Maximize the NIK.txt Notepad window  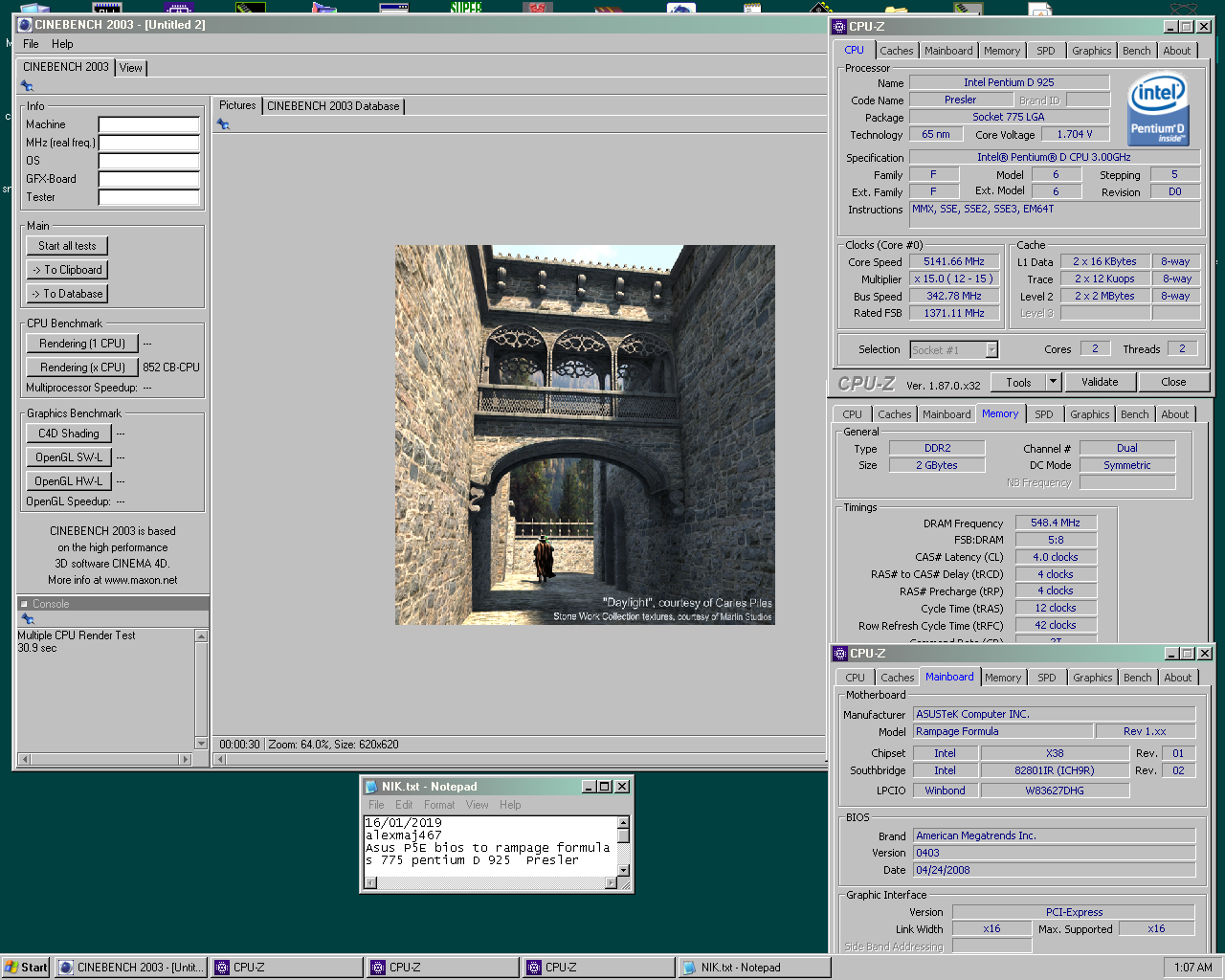click(x=605, y=787)
